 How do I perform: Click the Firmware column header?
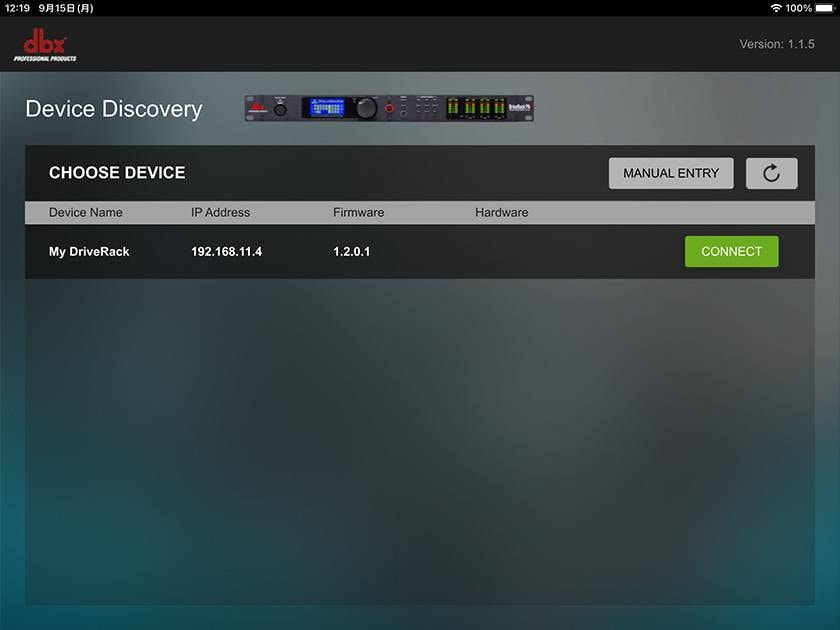[358, 212]
